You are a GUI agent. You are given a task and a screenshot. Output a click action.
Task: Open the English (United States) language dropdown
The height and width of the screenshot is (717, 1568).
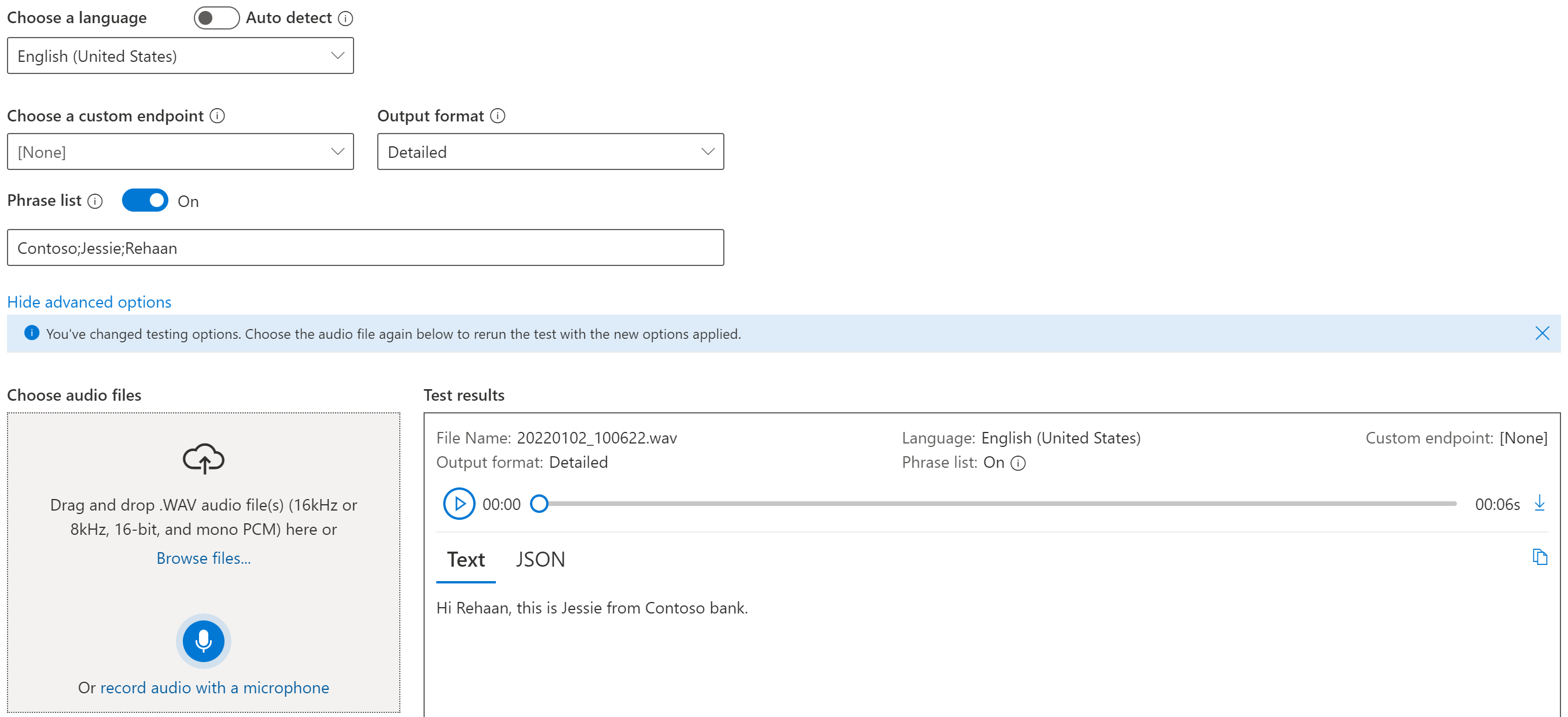(x=180, y=56)
